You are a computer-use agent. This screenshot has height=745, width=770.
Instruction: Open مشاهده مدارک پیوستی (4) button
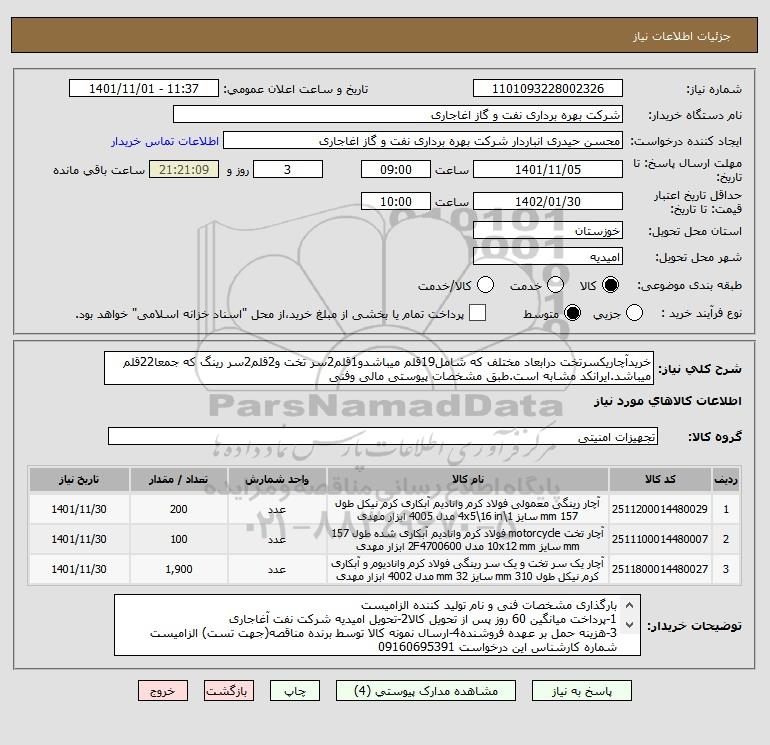426,691
